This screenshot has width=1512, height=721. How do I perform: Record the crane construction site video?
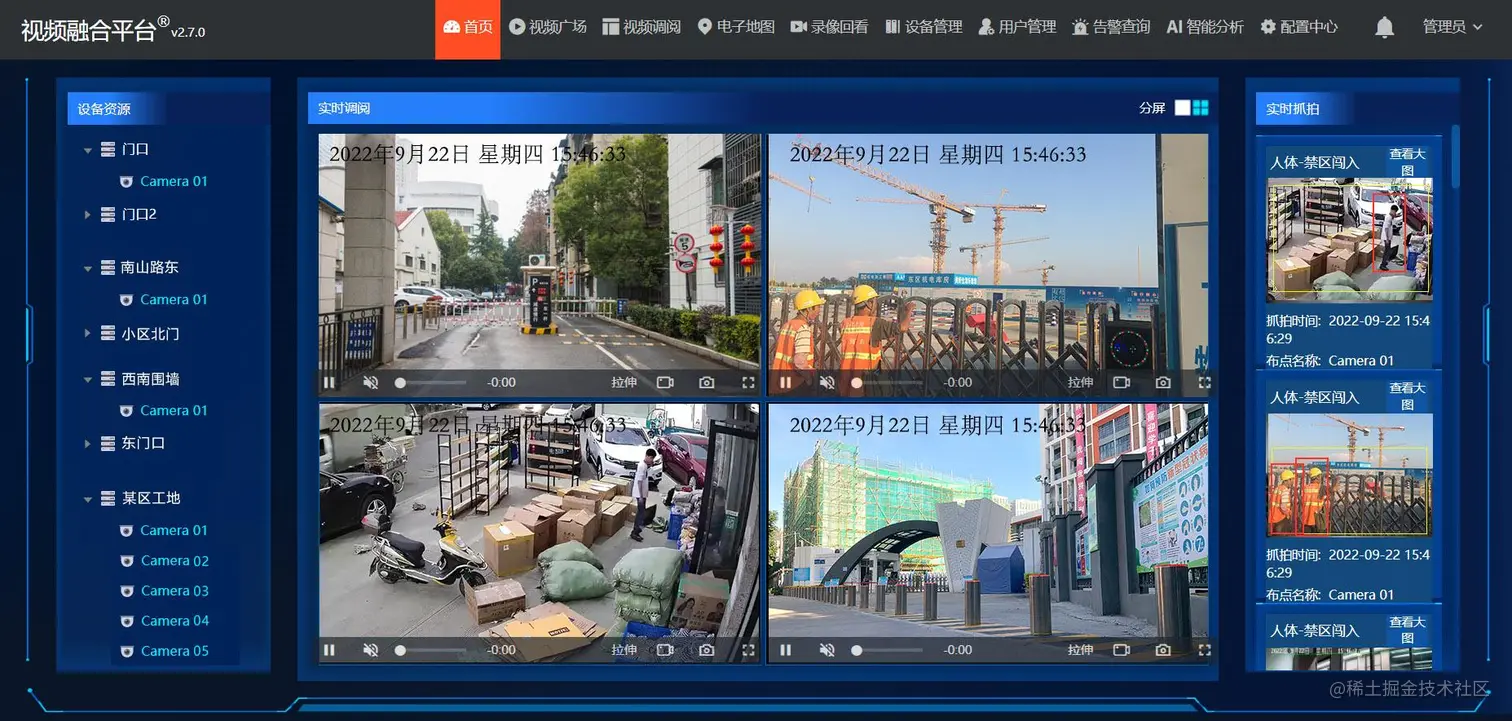pyautogui.click(x=1121, y=382)
